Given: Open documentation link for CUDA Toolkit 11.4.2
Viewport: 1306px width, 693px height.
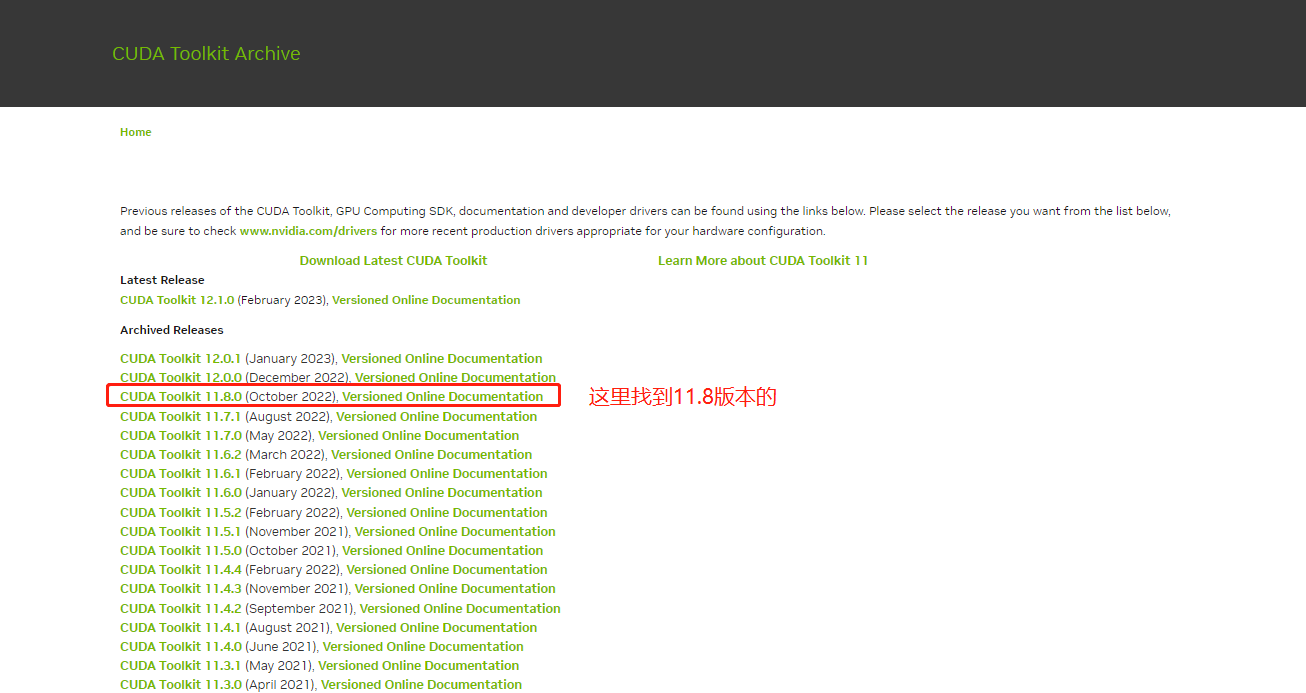Looking at the screenshot, I should pos(460,609).
